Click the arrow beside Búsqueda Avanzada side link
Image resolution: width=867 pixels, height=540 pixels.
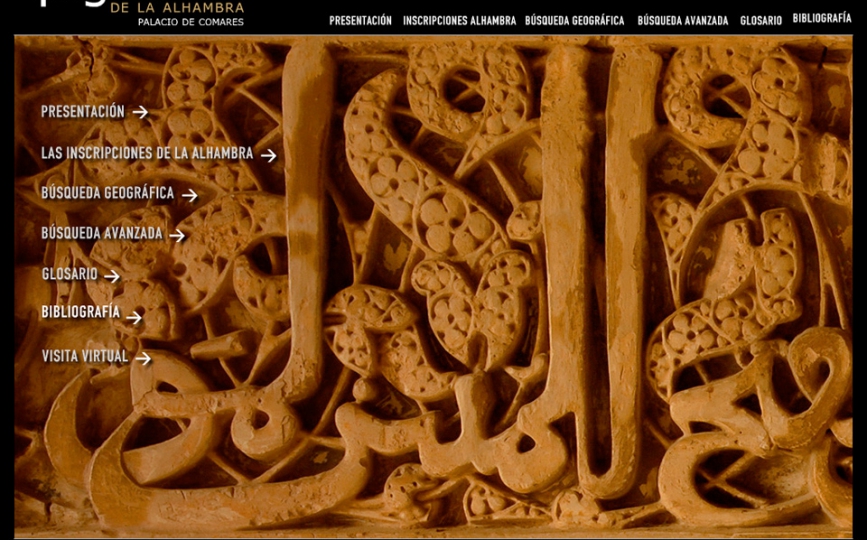177,236
